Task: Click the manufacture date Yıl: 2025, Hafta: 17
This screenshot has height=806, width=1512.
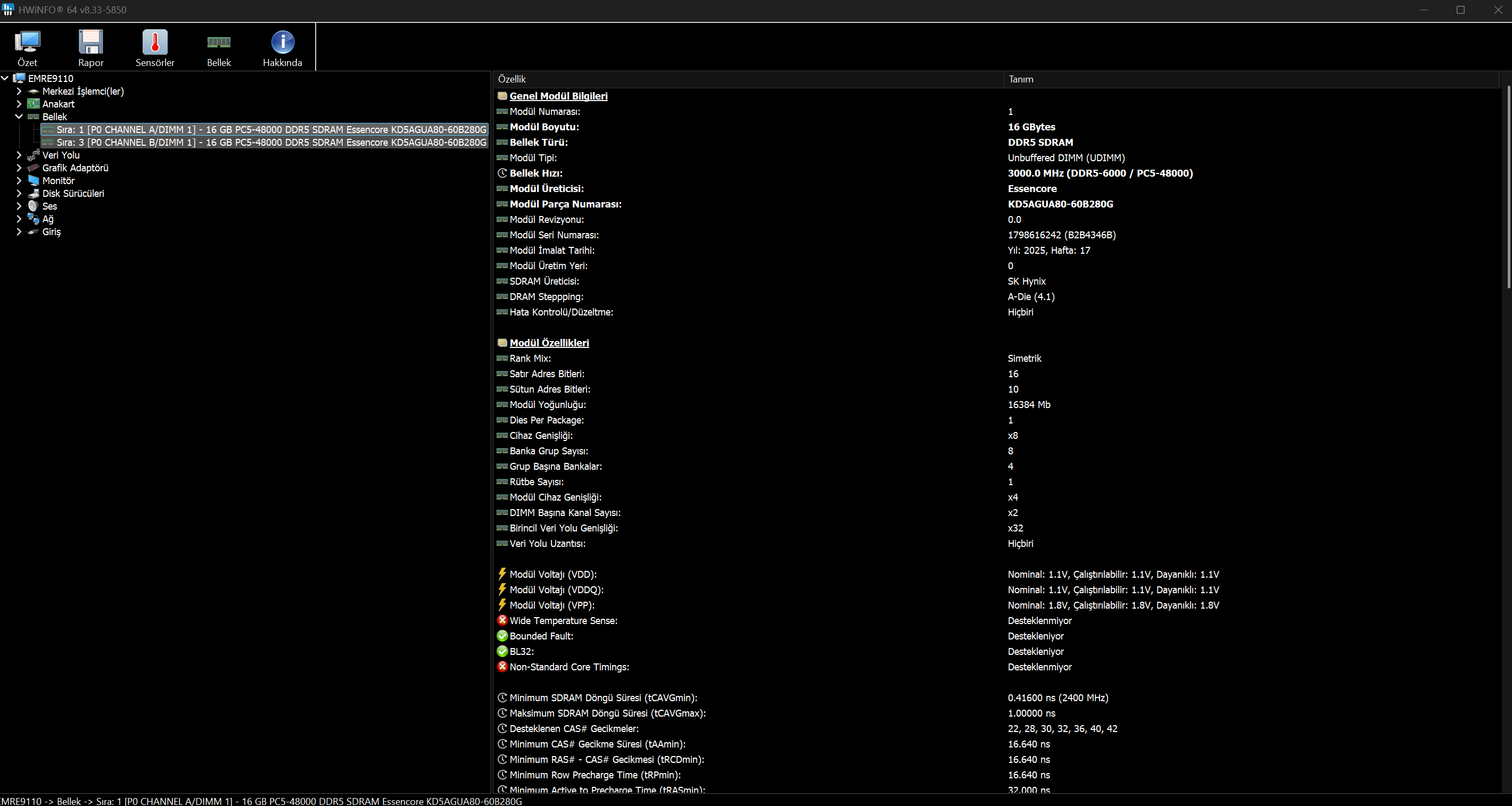Action: [x=1049, y=251]
